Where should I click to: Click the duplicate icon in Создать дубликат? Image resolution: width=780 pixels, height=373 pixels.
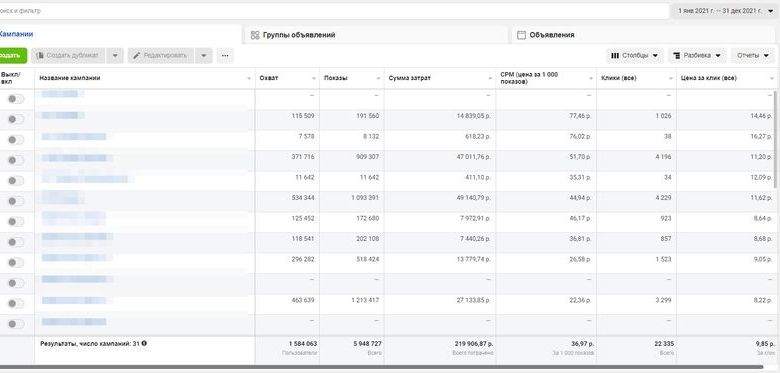[x=40, y=55]
